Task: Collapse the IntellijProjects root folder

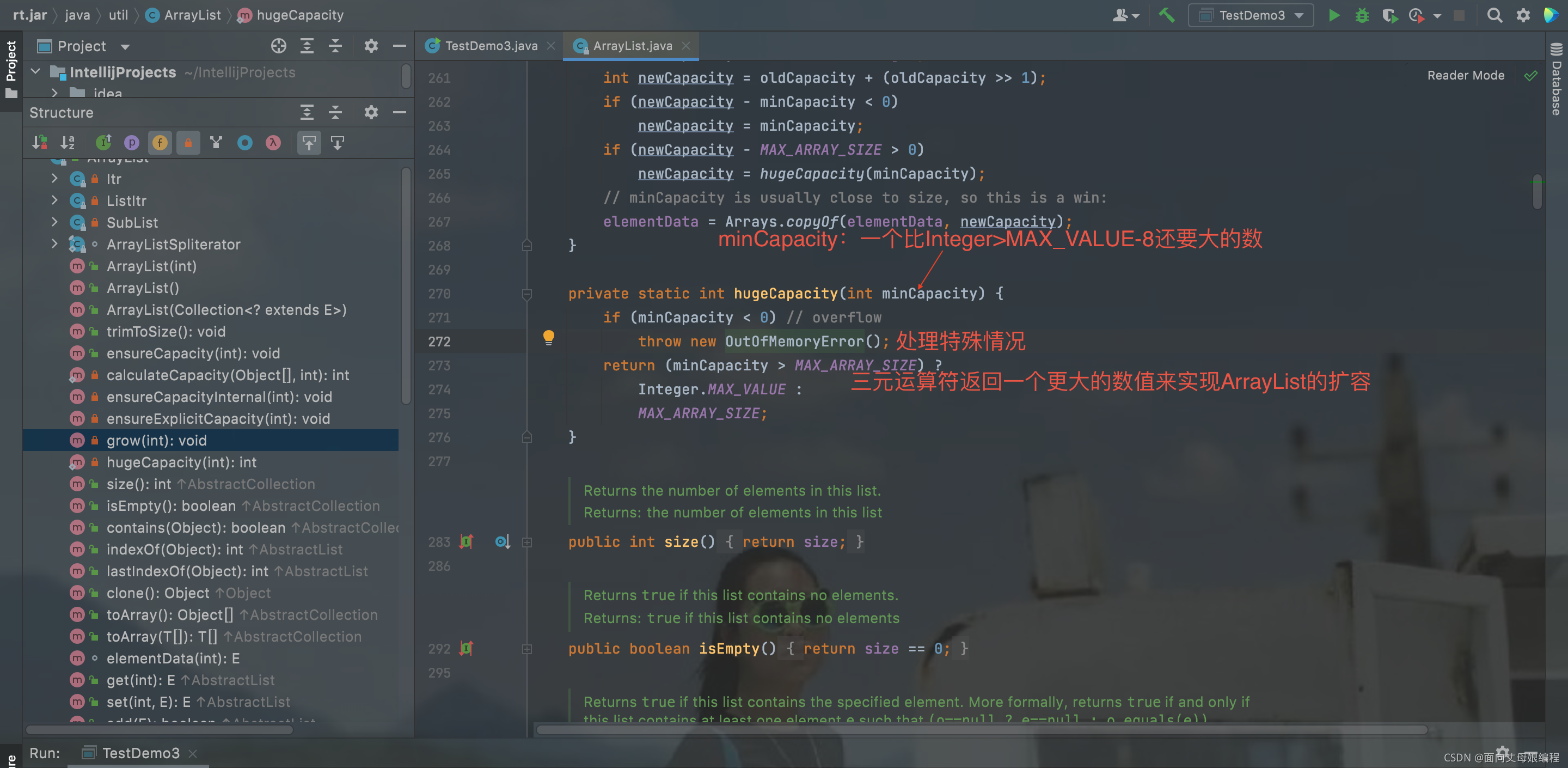Action: (x=36, y=72)
